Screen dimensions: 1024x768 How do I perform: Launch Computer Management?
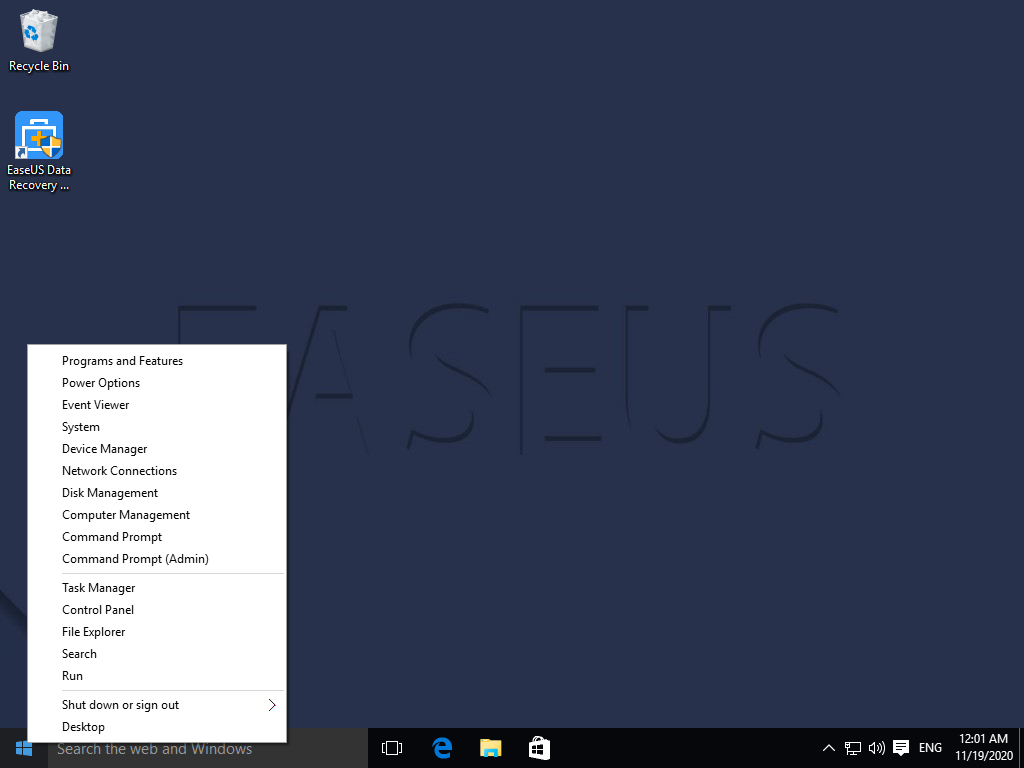[x=157, y=515]
